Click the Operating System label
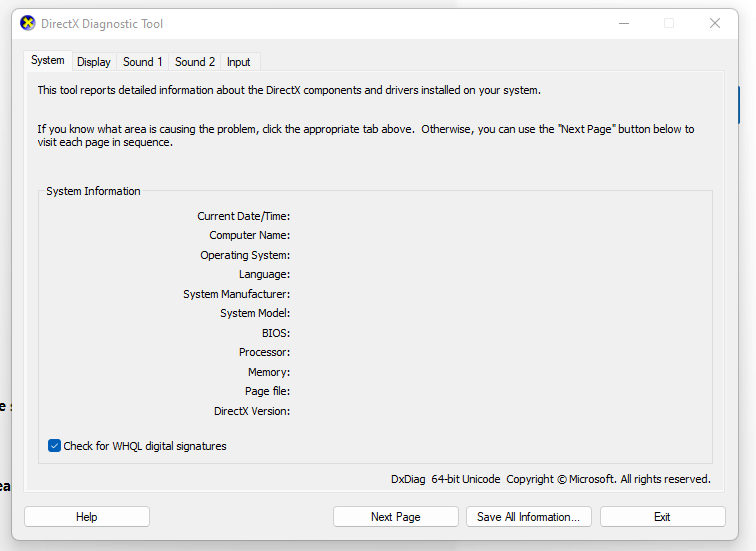 pos(245,255)
